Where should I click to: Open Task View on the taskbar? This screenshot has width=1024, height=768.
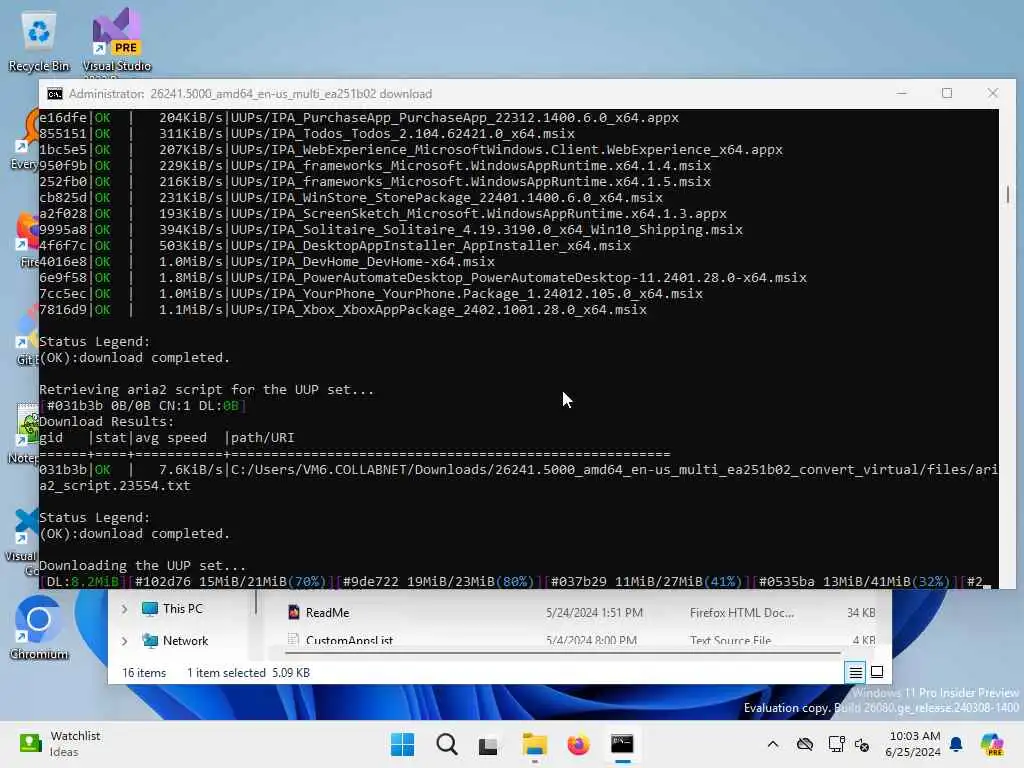[488, 744]
